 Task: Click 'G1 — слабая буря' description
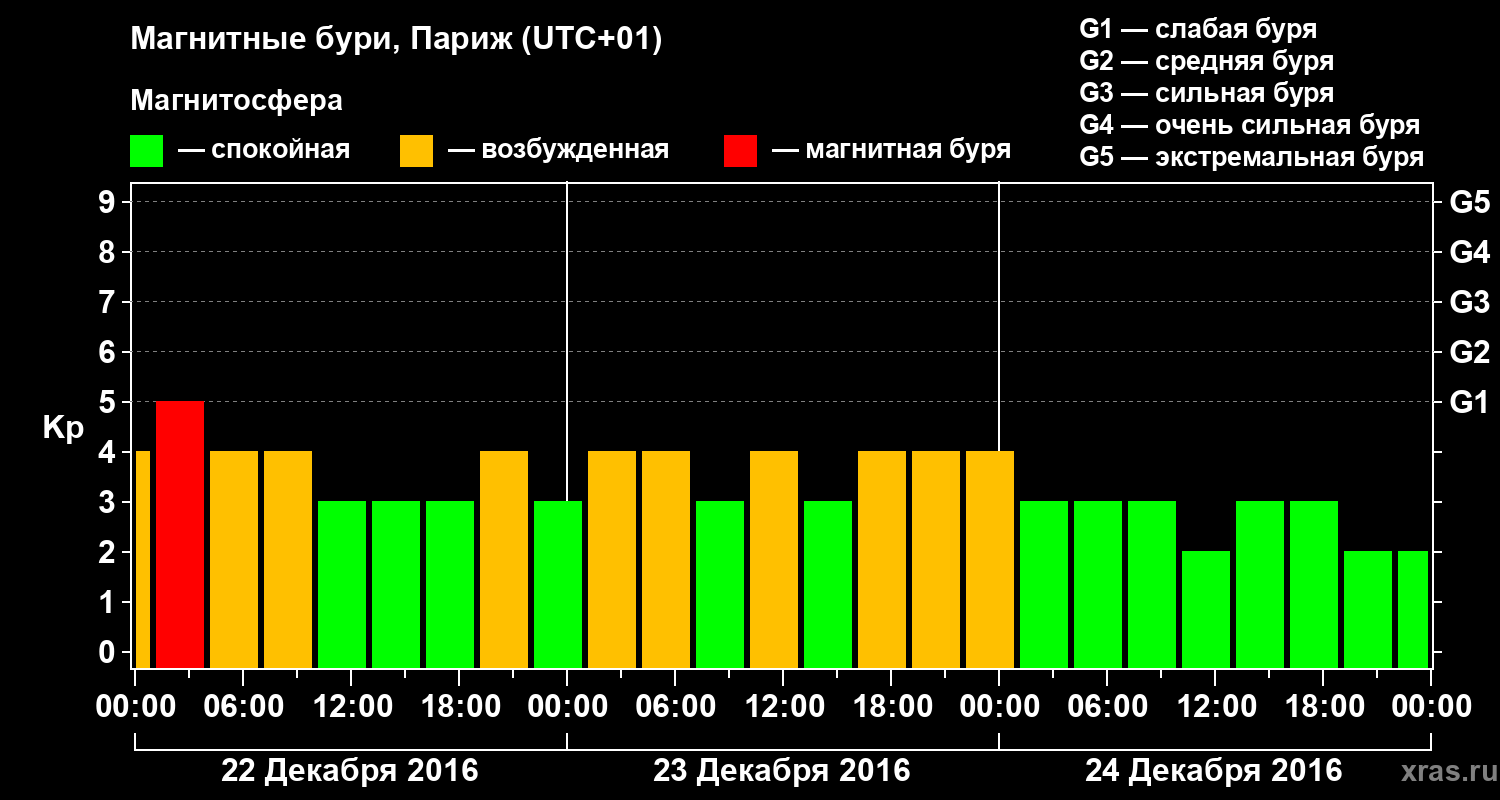[x=1198, y=29]
